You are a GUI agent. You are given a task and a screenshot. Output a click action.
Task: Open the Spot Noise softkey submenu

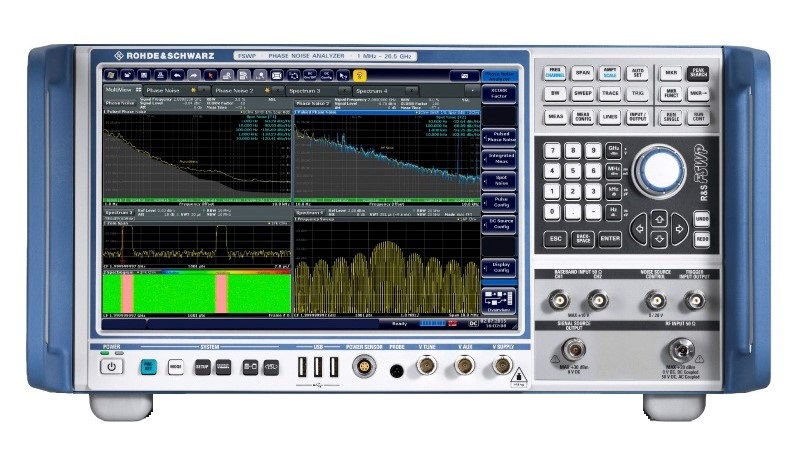[498, 179]
